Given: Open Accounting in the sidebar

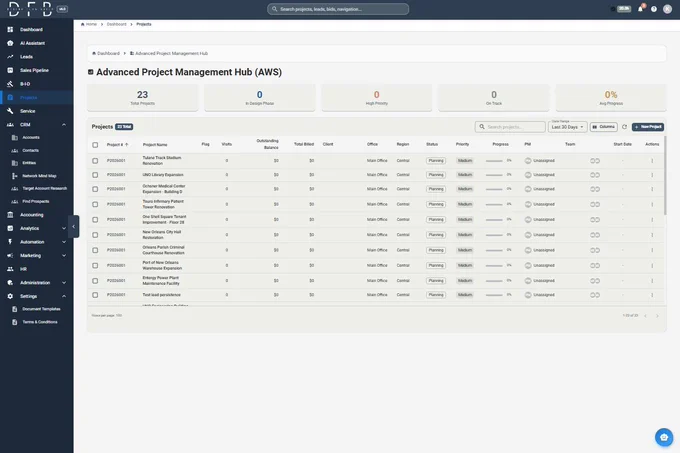Looking at the screenshot, I should pyautogui.click(x=36, y=215).
